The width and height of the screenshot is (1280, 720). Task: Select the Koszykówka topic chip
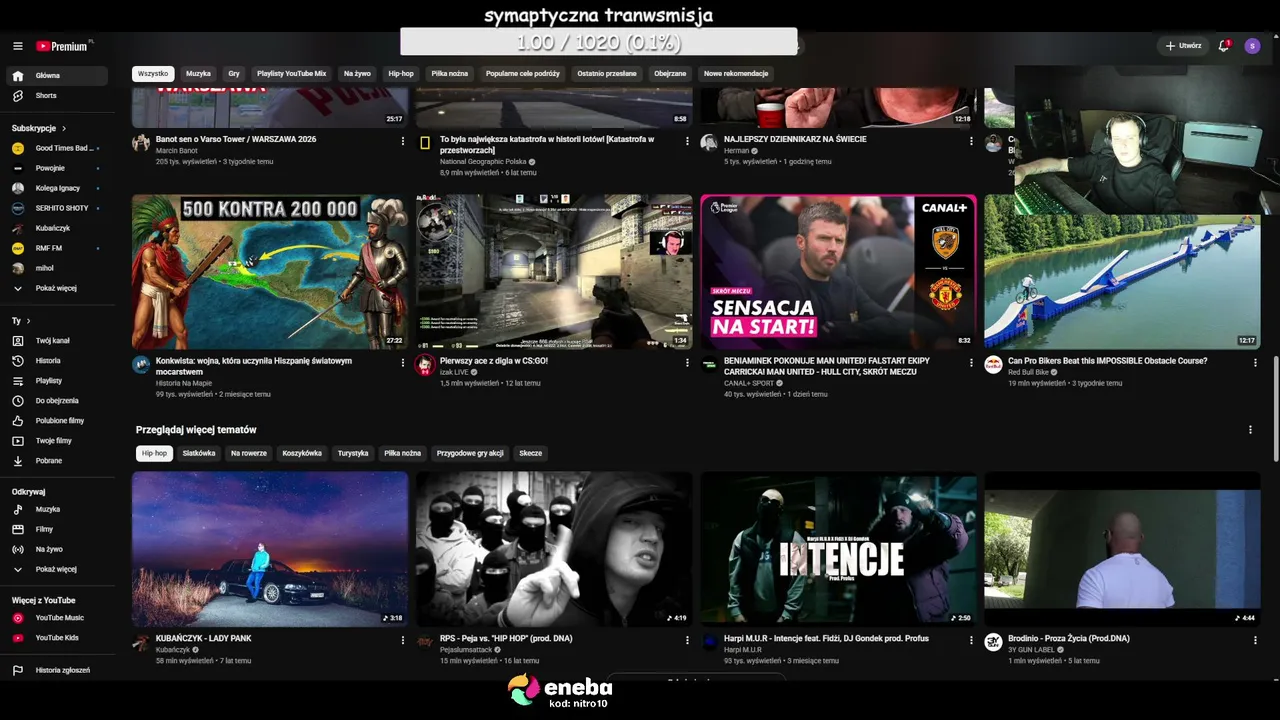302,454
